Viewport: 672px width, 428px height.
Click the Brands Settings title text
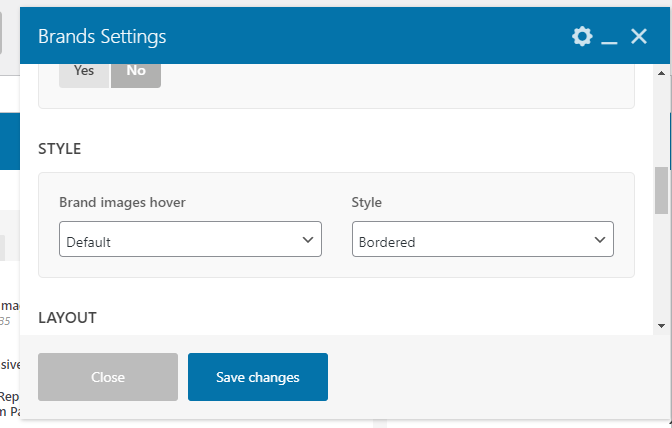(102, 37)
